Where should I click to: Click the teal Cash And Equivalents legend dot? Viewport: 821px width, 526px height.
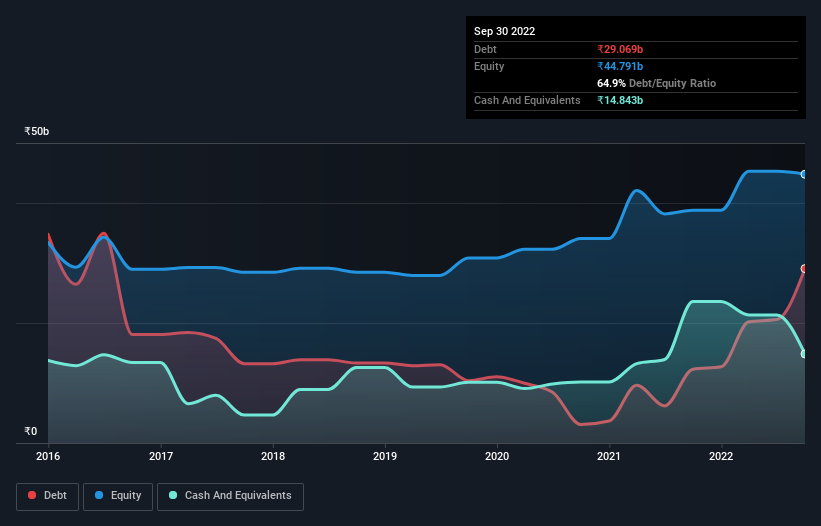tap(173, 495)
